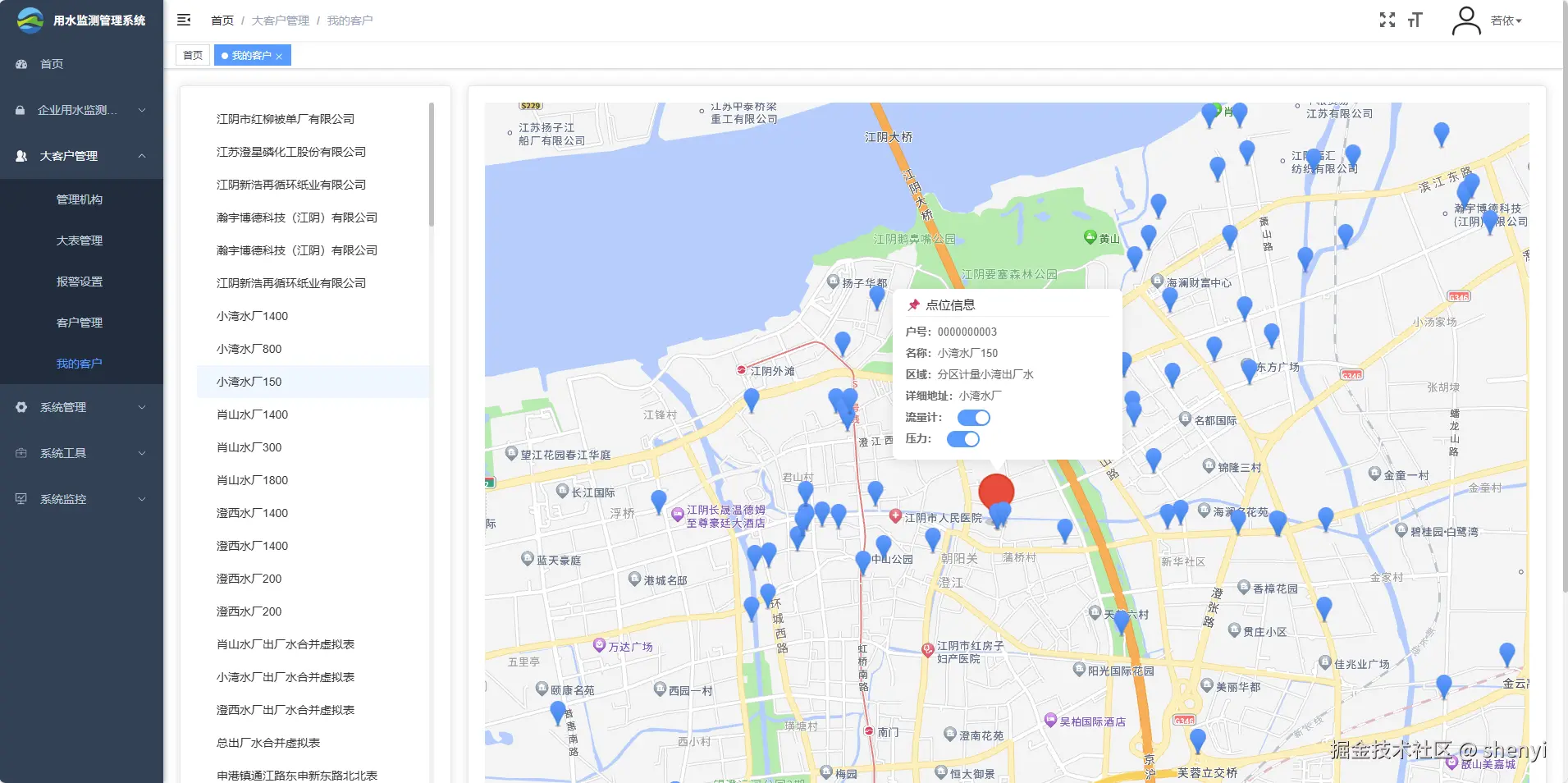Expand the 系统管理 menu chevron
This screenshot has width=1568, height=783.
(142, 407)
